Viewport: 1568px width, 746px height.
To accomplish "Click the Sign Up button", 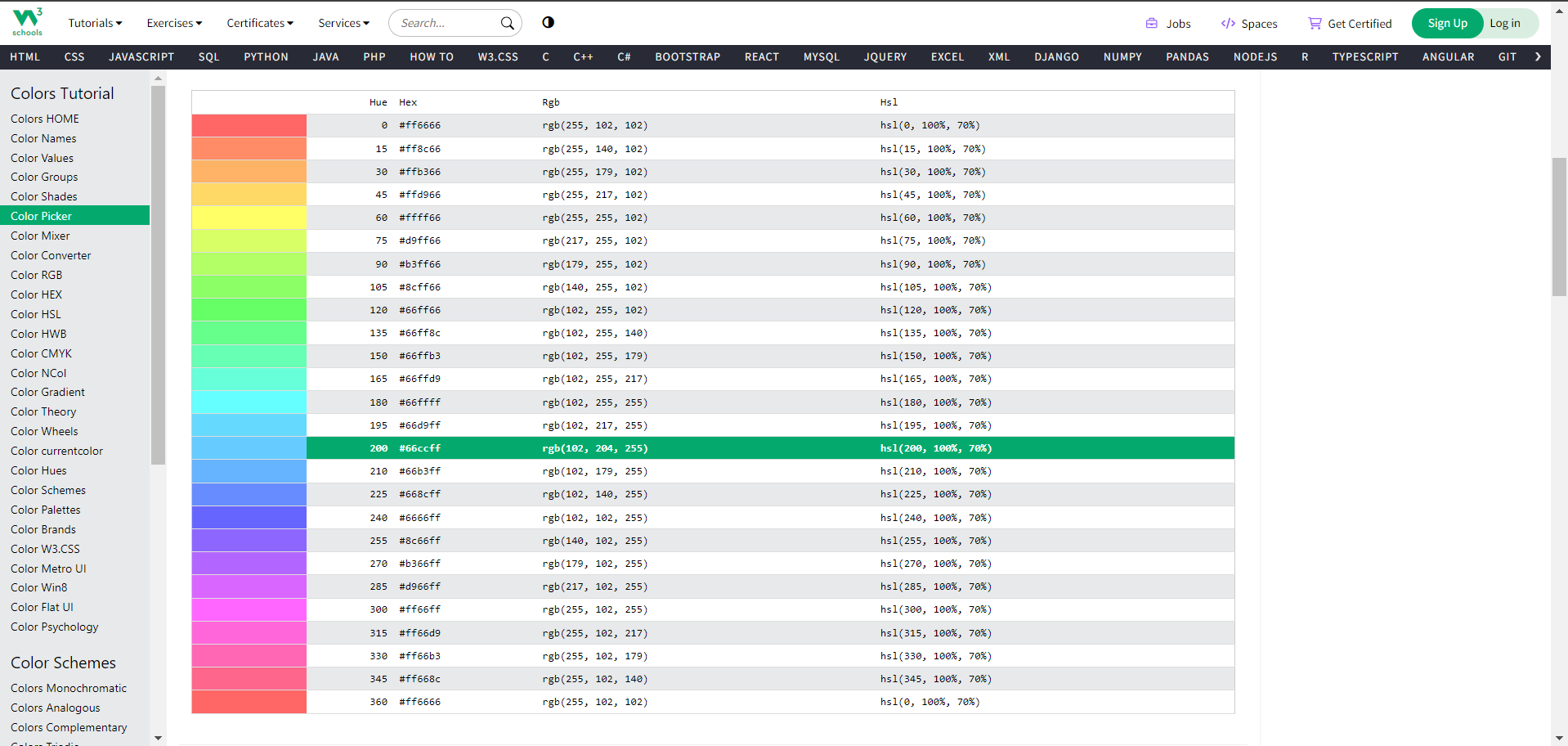I will pyautogui.click(x=1447, y=23).
